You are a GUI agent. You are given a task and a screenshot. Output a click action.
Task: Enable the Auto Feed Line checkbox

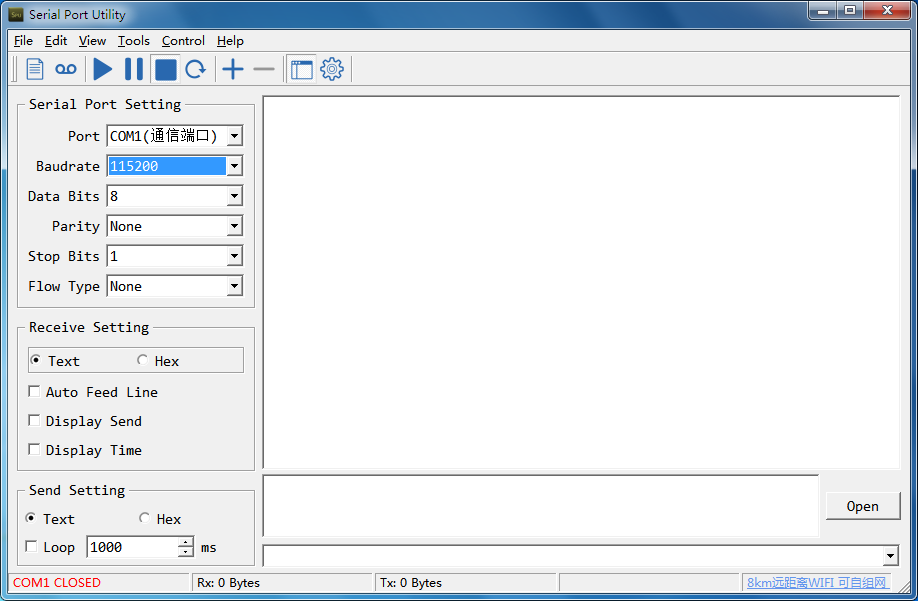(x=34, y=392)
